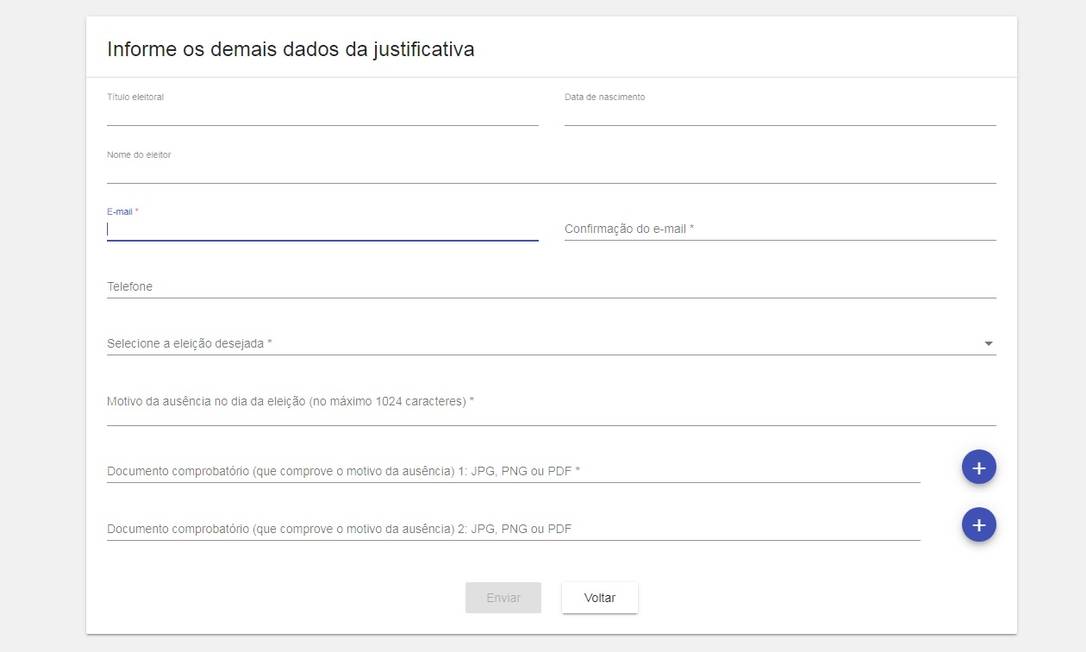This screenshot has width=1086, height=652.
Task: Click the Data de nascimento input field
Action: (x=779, y=114)
